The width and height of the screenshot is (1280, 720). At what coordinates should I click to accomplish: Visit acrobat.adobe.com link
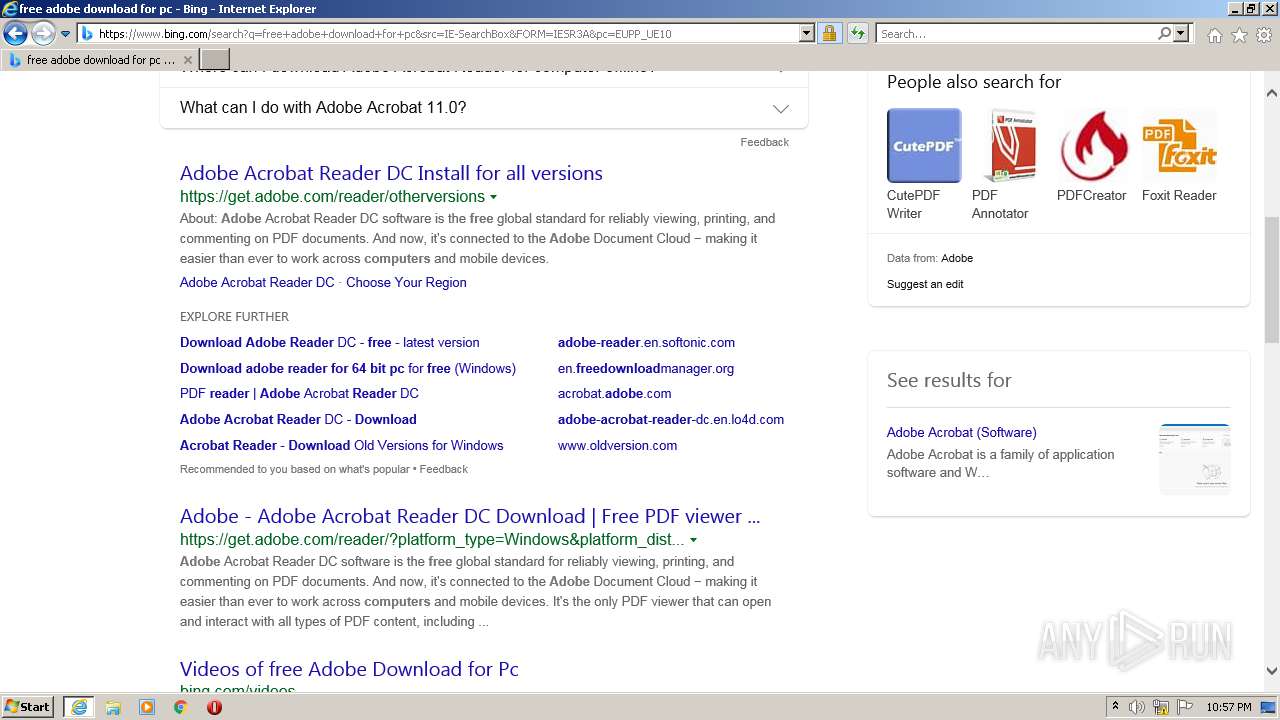coord(614,393)
